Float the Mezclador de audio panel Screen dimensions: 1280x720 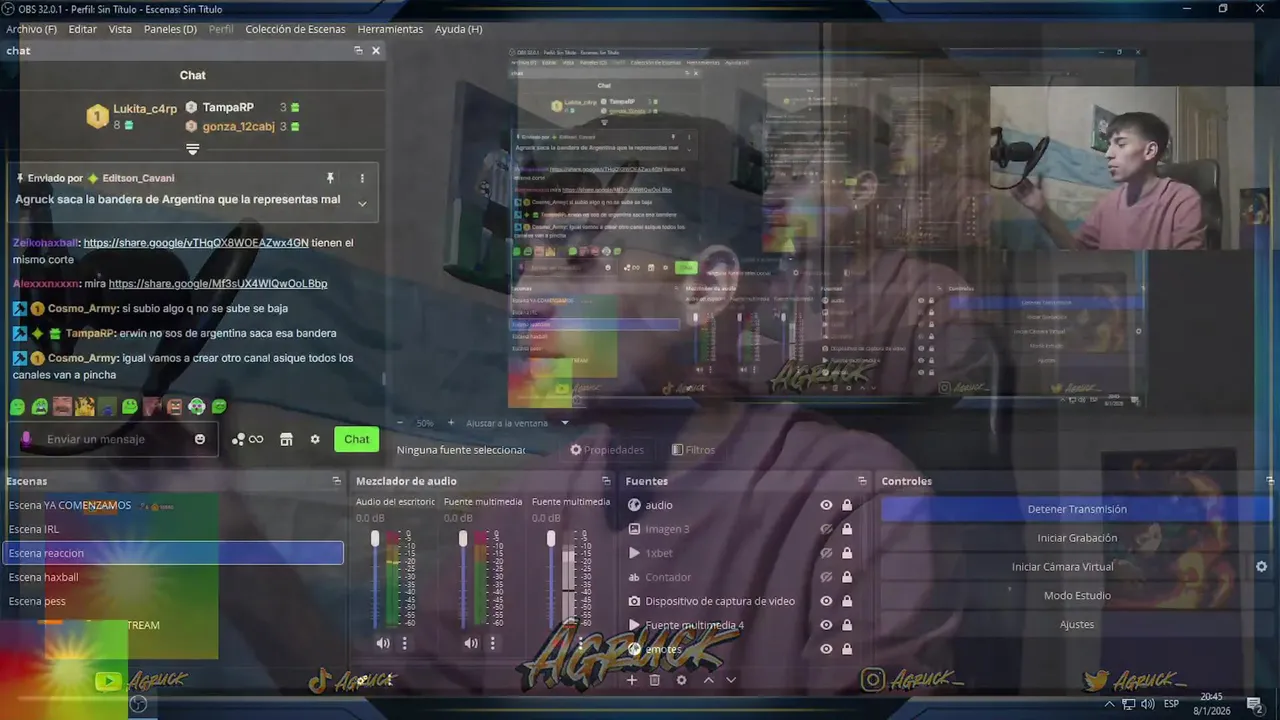click(x=605, y=481)
